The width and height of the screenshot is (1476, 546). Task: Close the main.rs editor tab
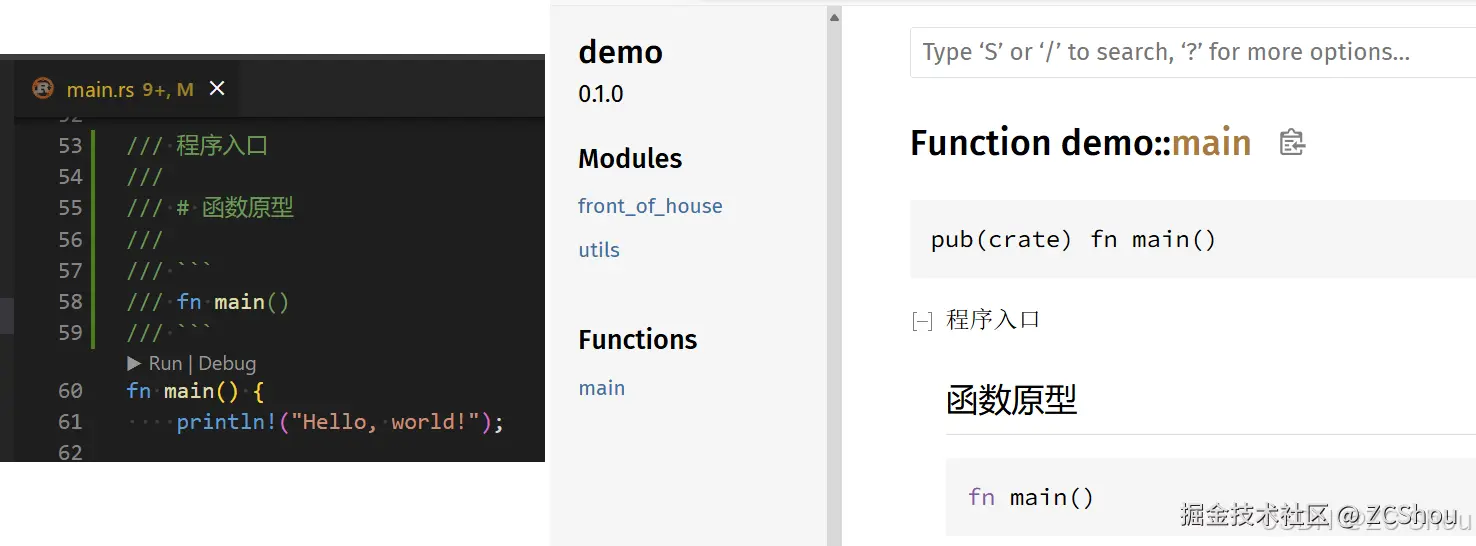pyautogui.click(x=217, y=89)
